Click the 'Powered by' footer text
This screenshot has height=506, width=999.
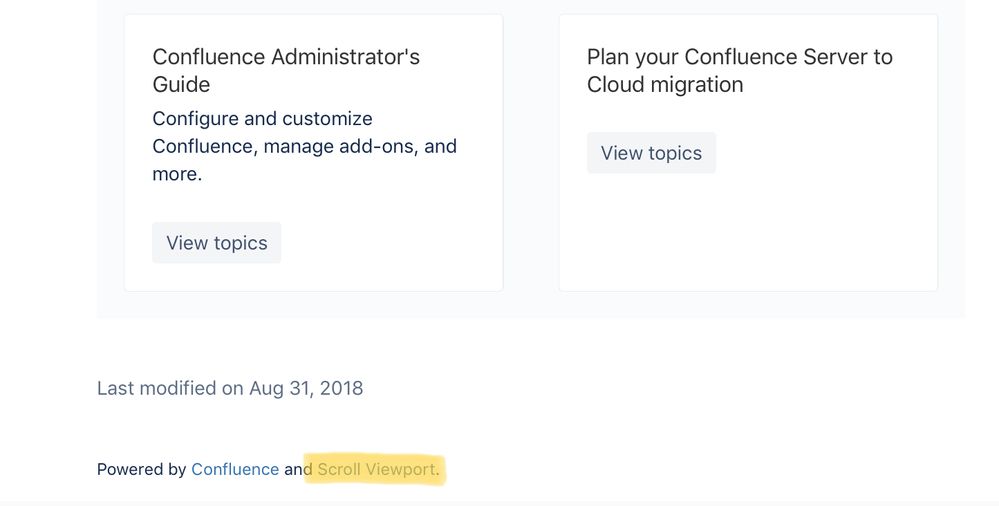[x=141, y=469]
